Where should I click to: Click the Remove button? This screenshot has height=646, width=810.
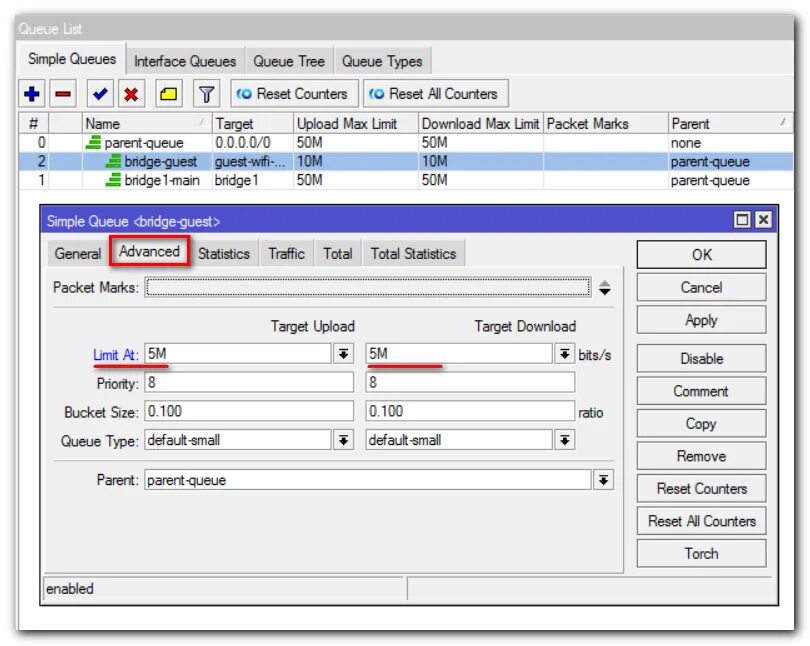702,456
